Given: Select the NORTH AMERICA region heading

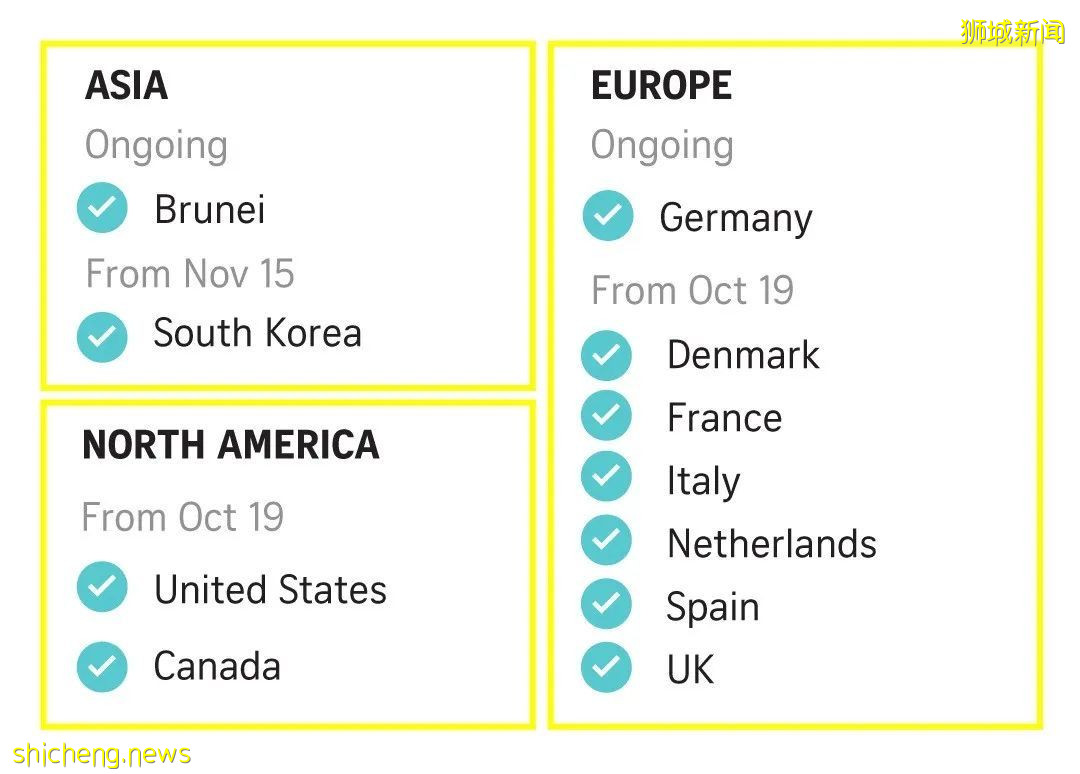Looking at the screenshot, I should [x=231, y=445].
